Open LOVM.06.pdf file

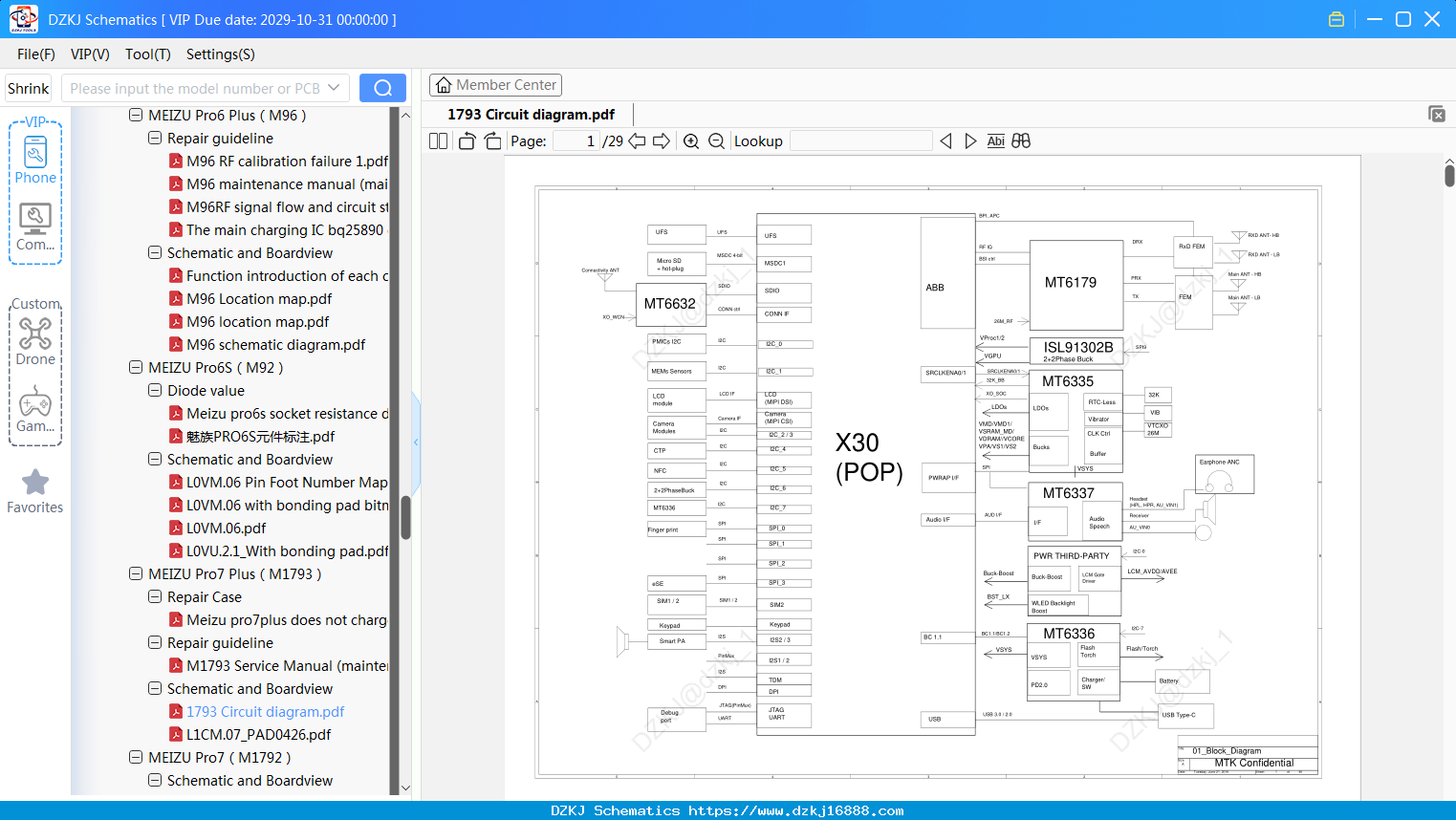tap(226, 528)
